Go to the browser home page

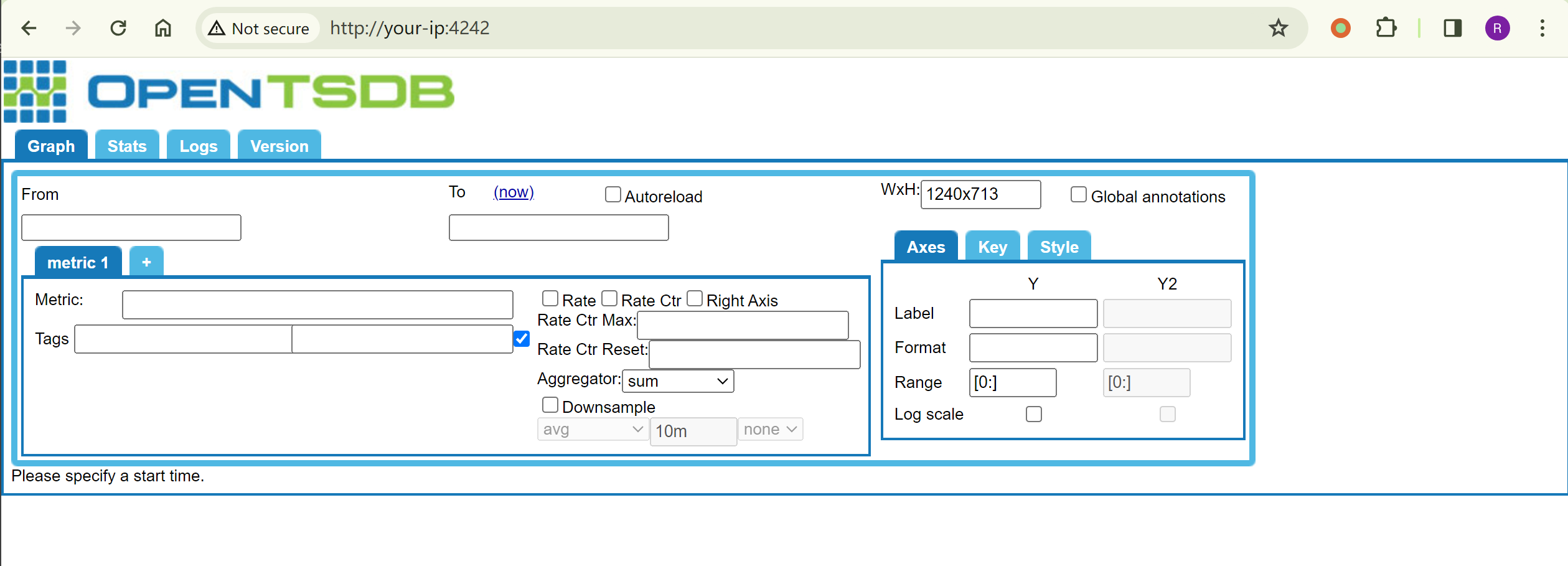163,28
